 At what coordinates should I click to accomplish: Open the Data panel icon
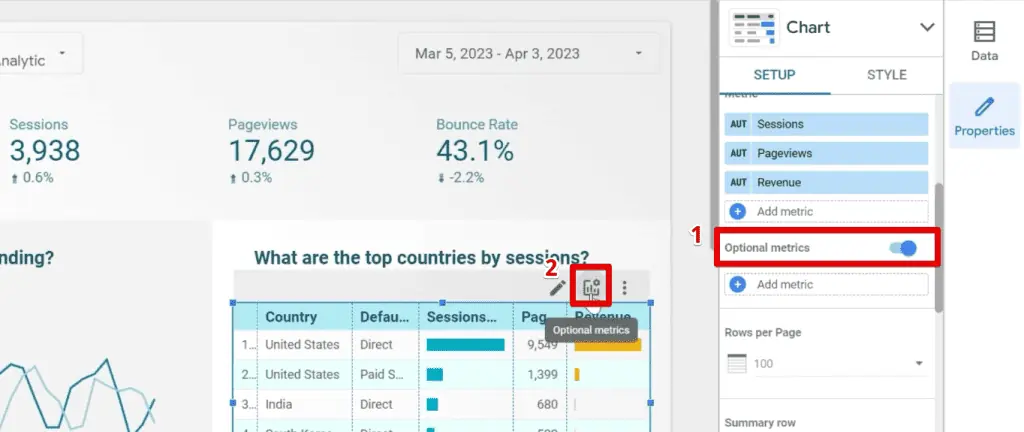(x=984, y=32)
